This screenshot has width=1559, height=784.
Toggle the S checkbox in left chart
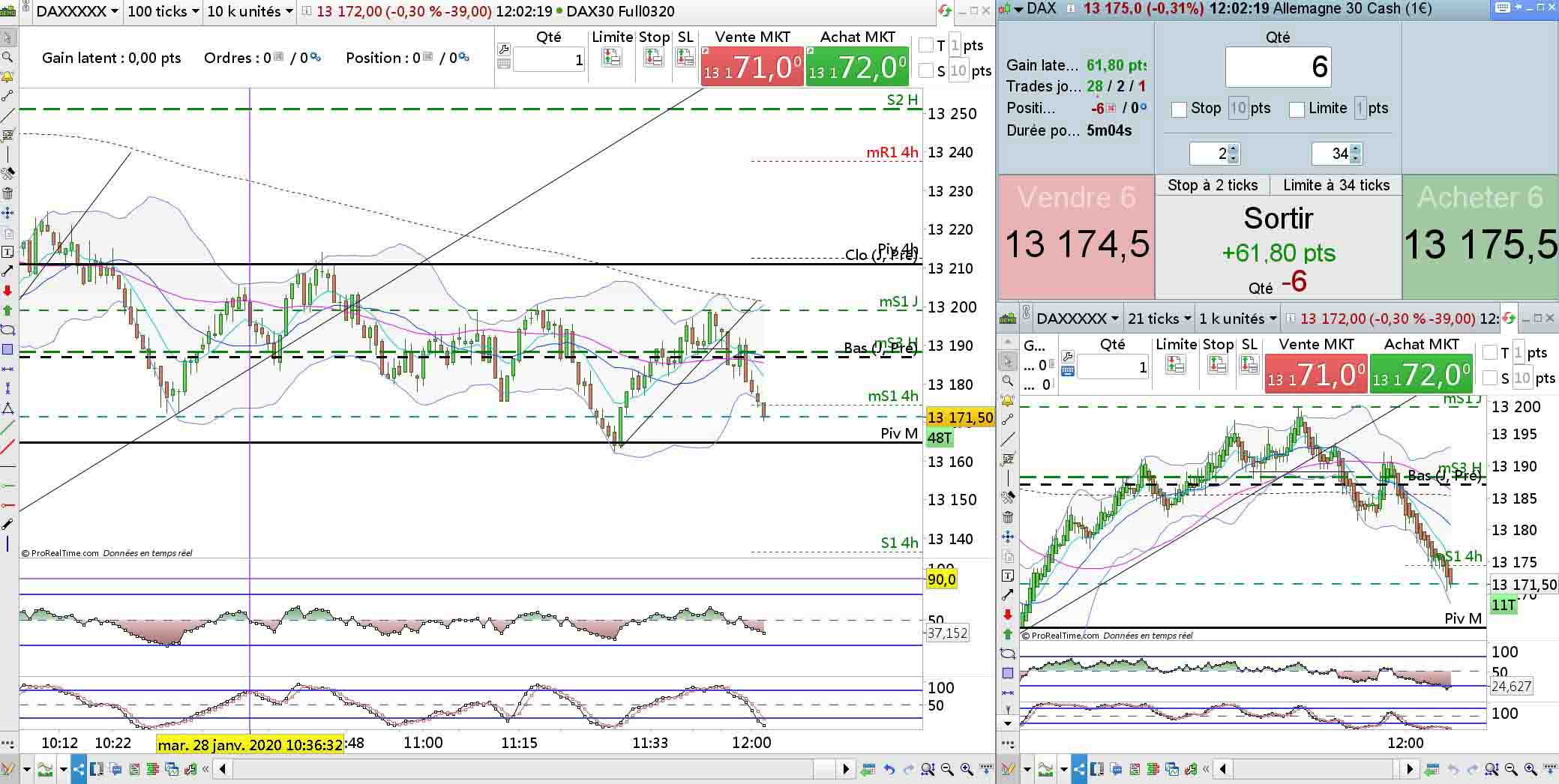pos(927,71)
